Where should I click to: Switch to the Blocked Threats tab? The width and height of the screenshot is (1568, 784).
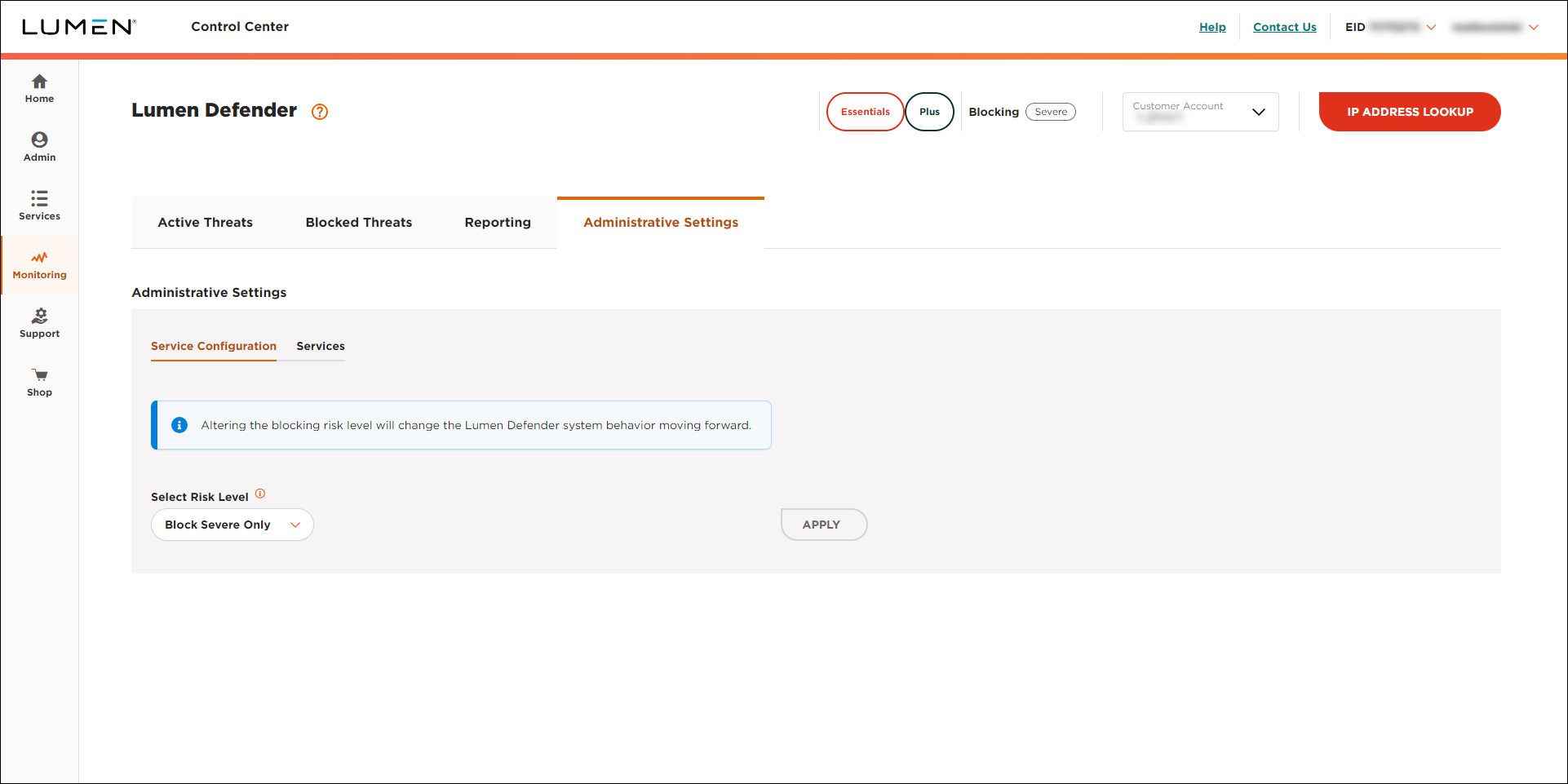click(x=359, y=222)
